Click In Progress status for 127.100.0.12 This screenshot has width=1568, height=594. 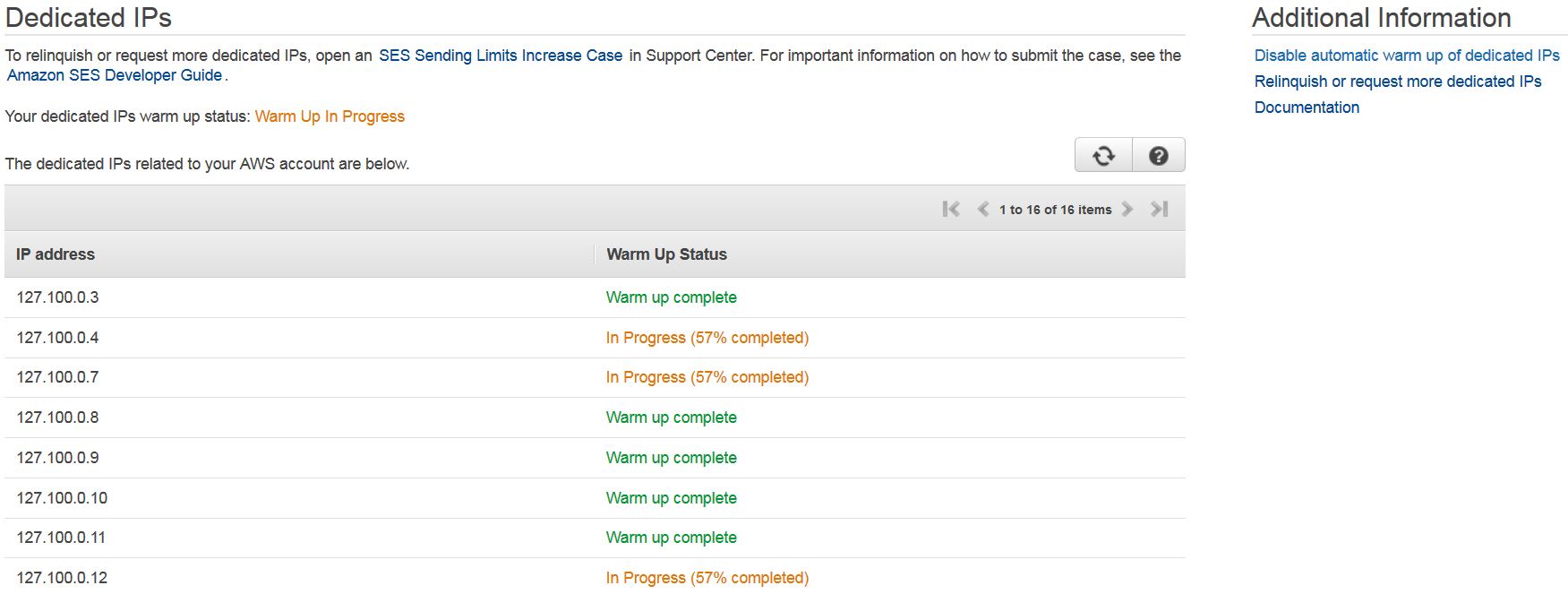click(707, 578)
